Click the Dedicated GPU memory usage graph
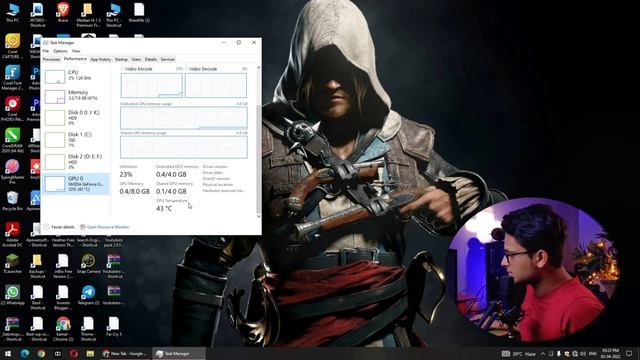640x360 pixels. 184,118
